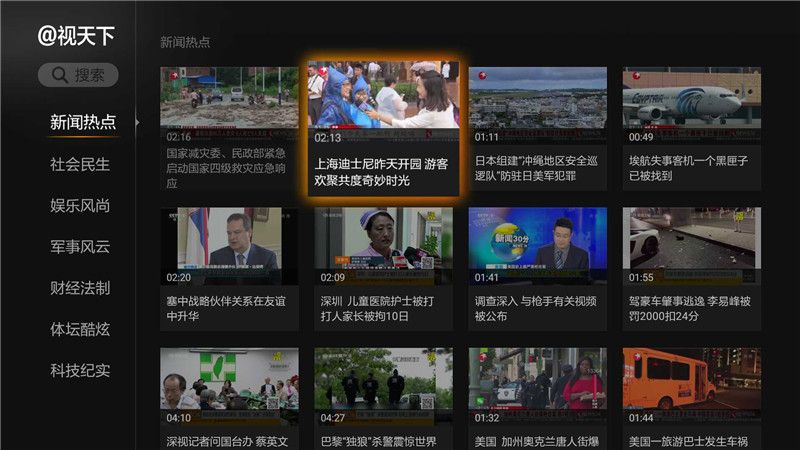Click title 巴黎"独狼"杀警震惊世界
Viewport: 800px width, 450px height.
click(x=379, y=441)
